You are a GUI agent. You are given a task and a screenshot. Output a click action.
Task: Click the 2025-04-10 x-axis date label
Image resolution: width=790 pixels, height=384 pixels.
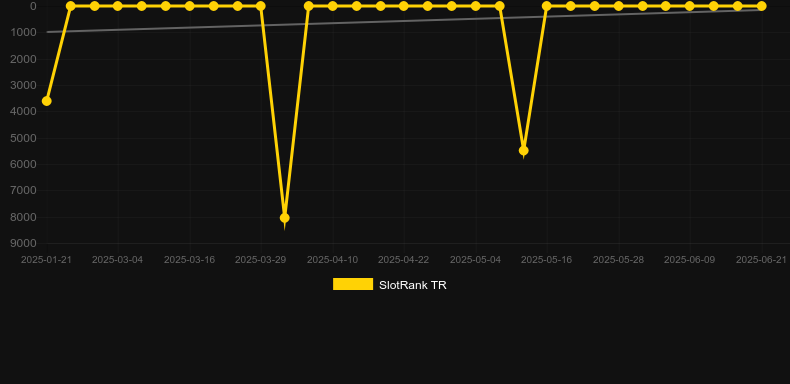pos(333,260)
